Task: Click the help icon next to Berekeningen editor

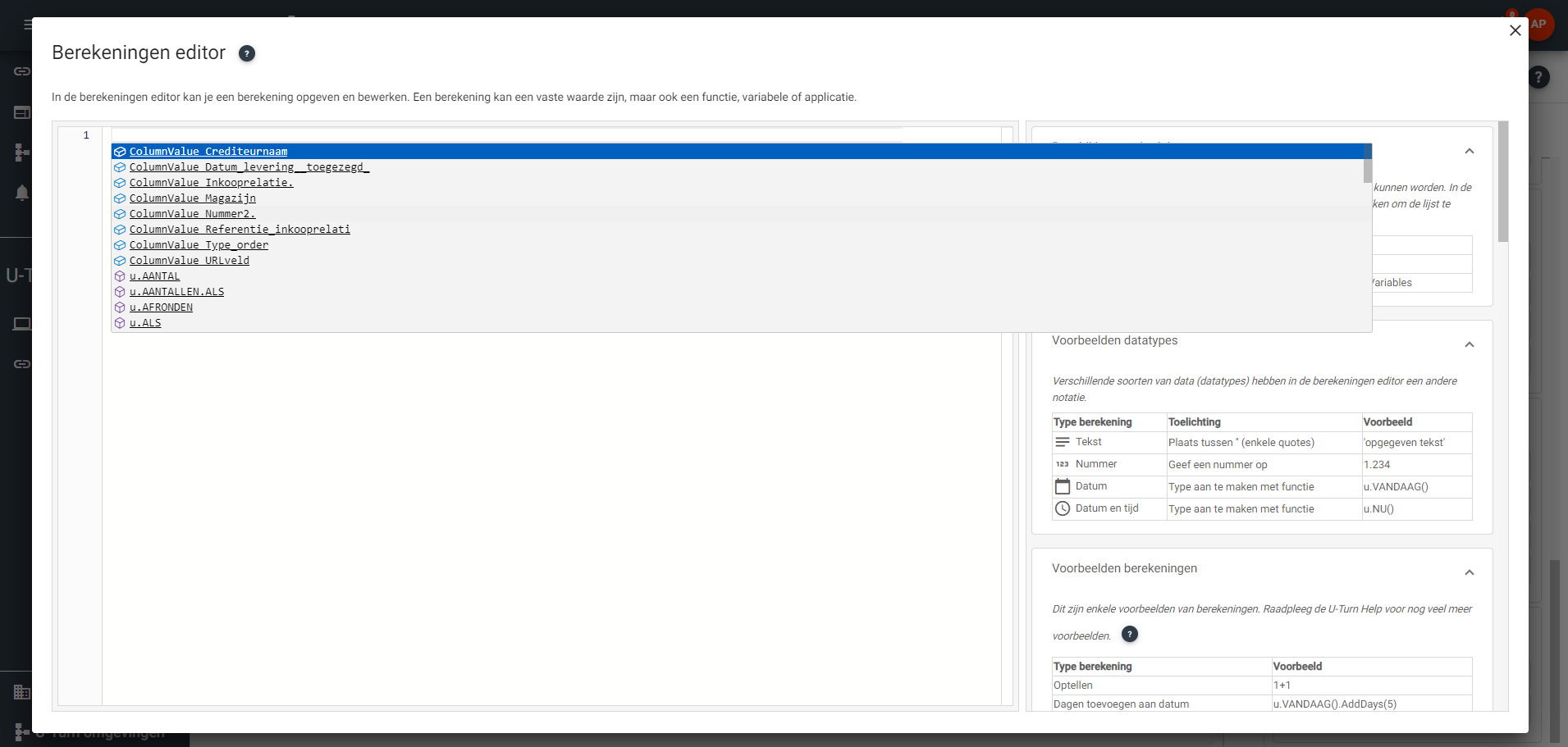Action: tap(247, 53)
